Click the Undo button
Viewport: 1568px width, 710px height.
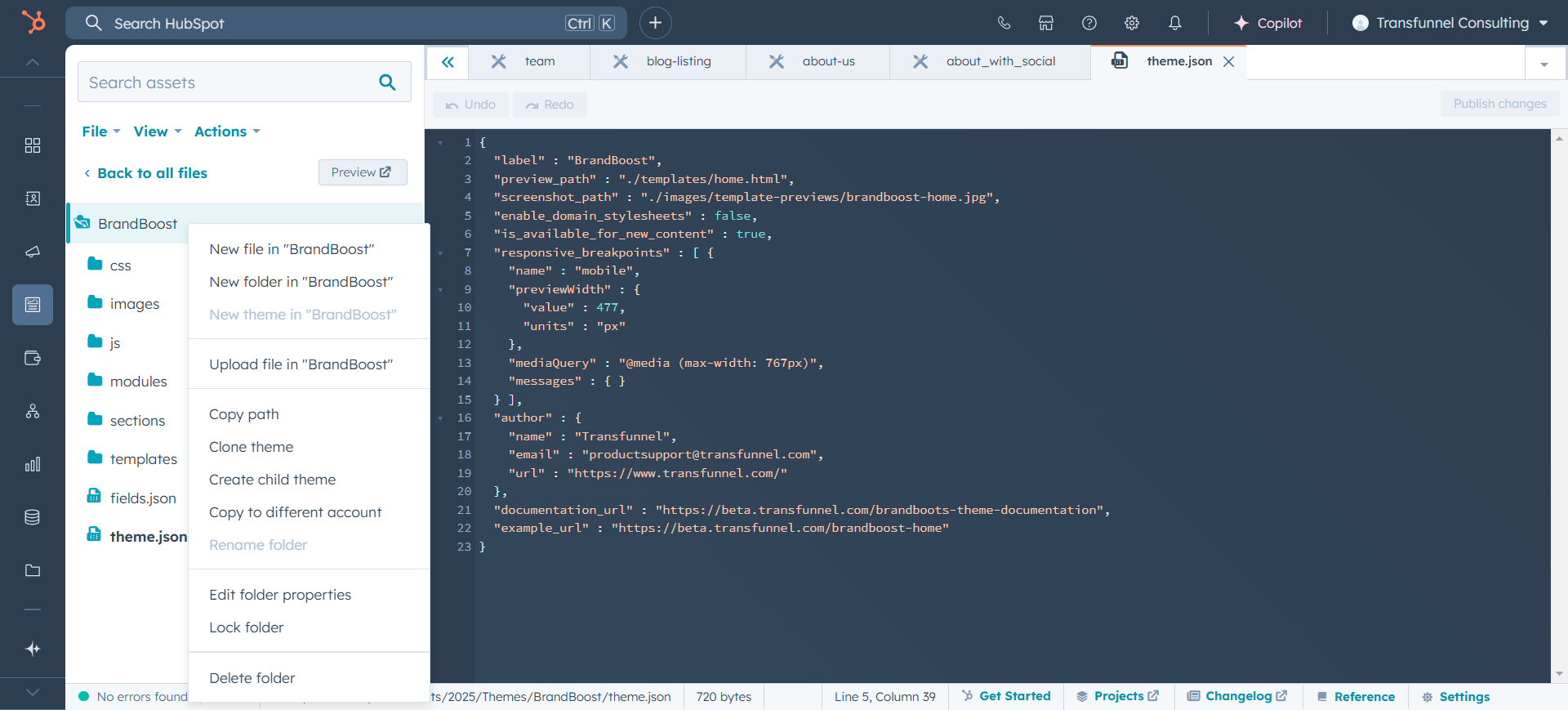click(470, 105)
